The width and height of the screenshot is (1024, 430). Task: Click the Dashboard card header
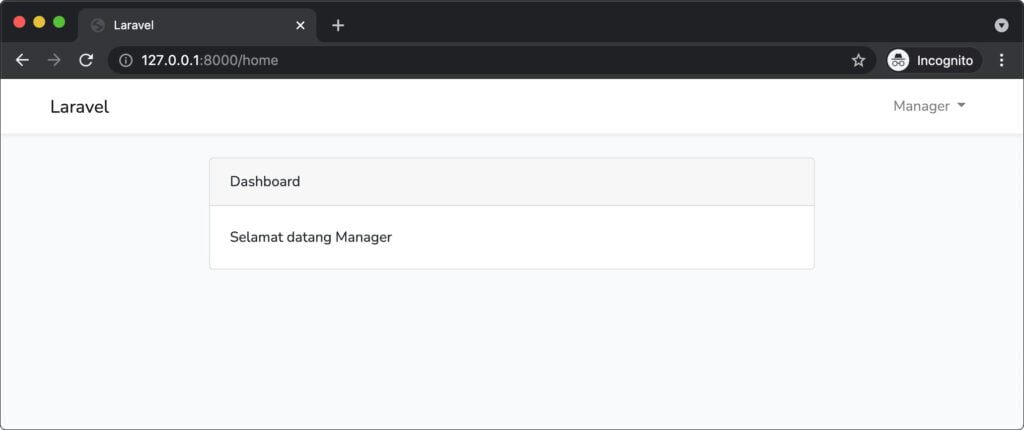(512, 182)
